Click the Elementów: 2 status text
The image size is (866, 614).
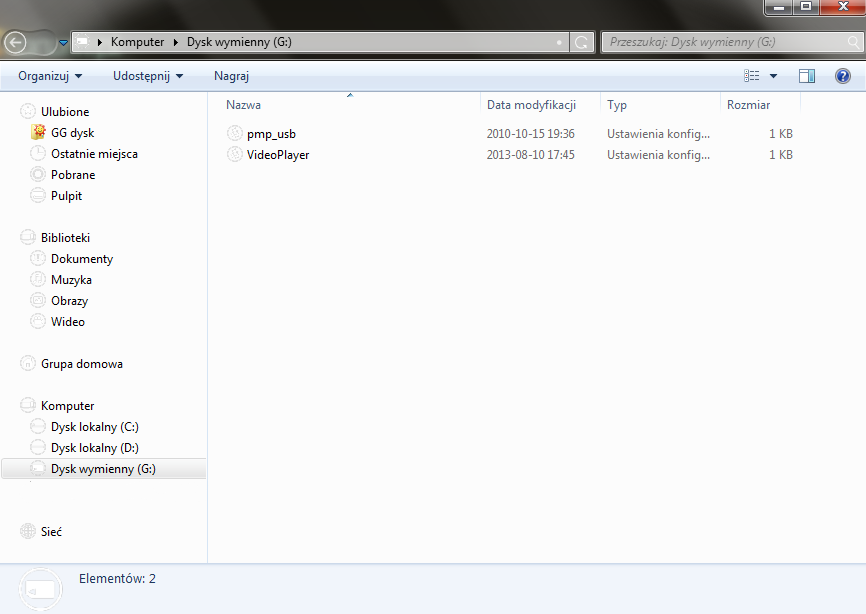point(117,579)
